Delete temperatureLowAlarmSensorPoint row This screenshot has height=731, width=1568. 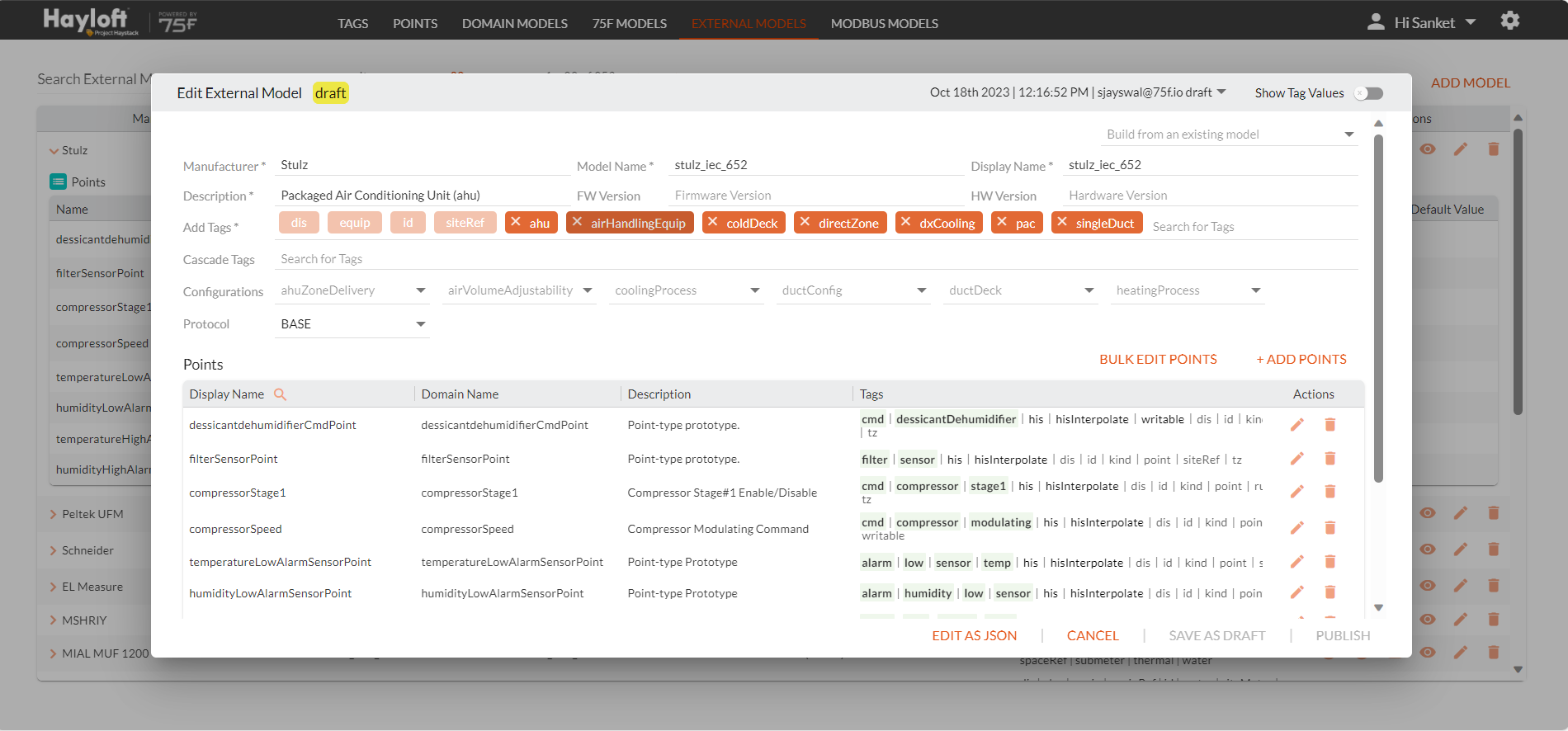(1329, 562)
